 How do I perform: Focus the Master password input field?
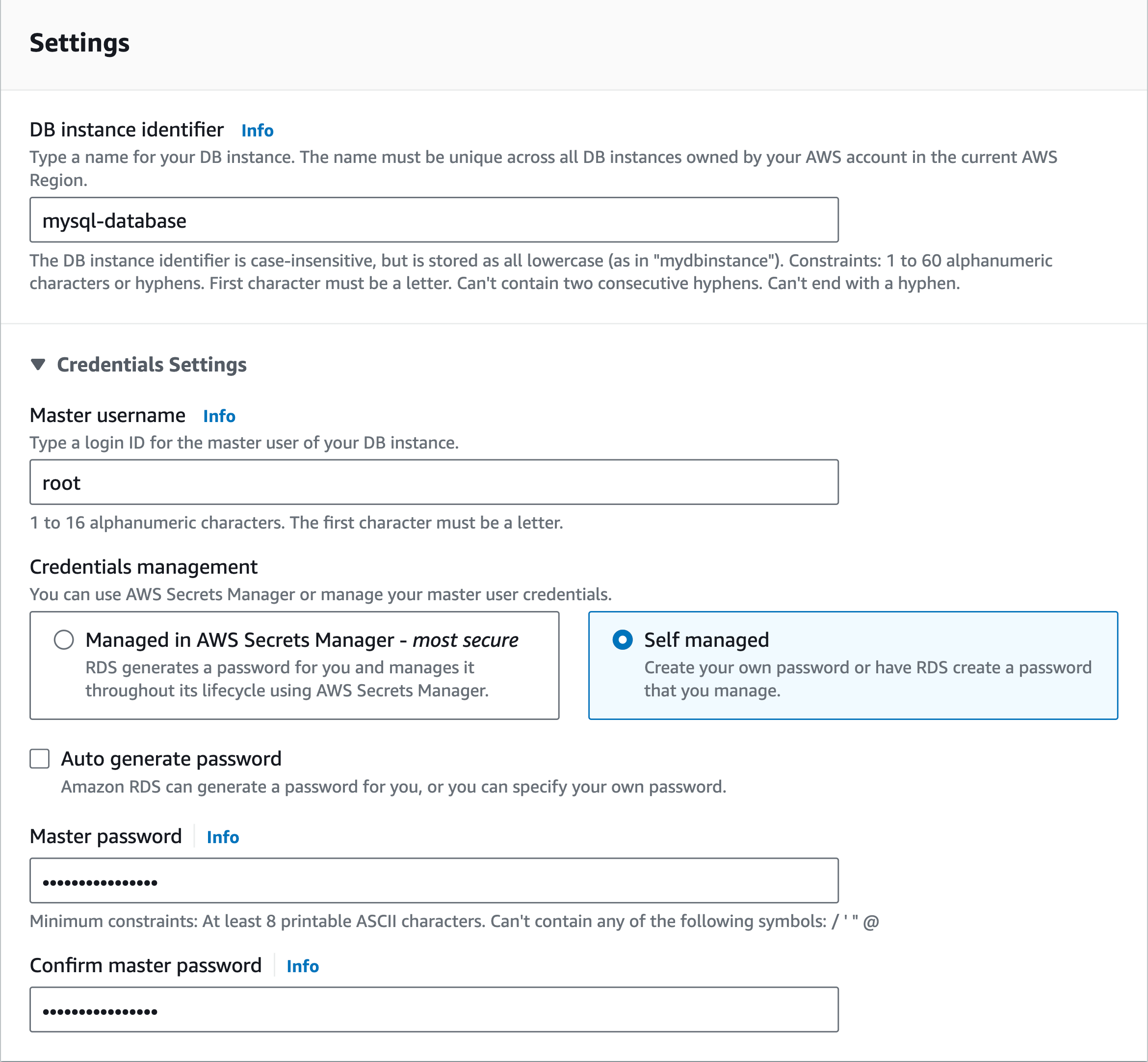point(434,880)
